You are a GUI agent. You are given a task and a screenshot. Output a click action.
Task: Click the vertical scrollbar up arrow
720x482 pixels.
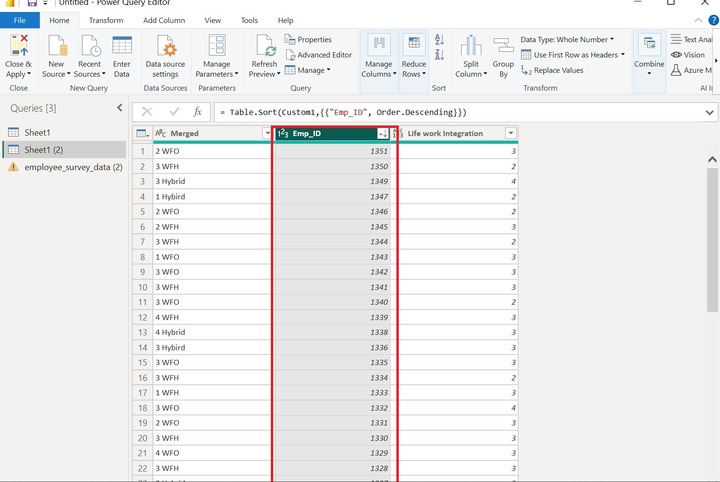coord(712,160)
